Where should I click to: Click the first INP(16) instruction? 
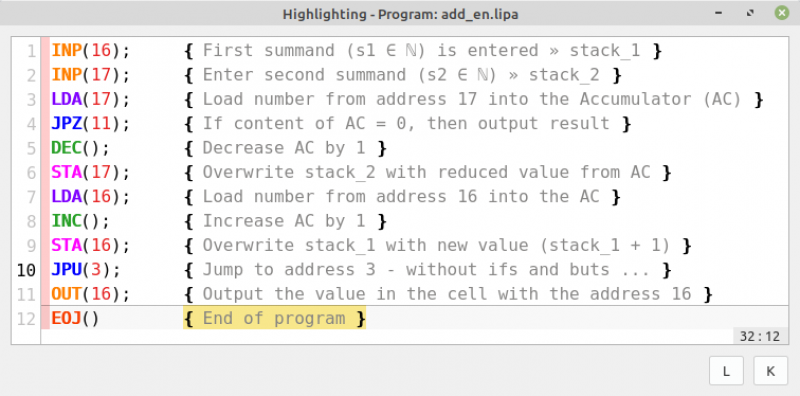pyautogui.click(x=91, y=51)
